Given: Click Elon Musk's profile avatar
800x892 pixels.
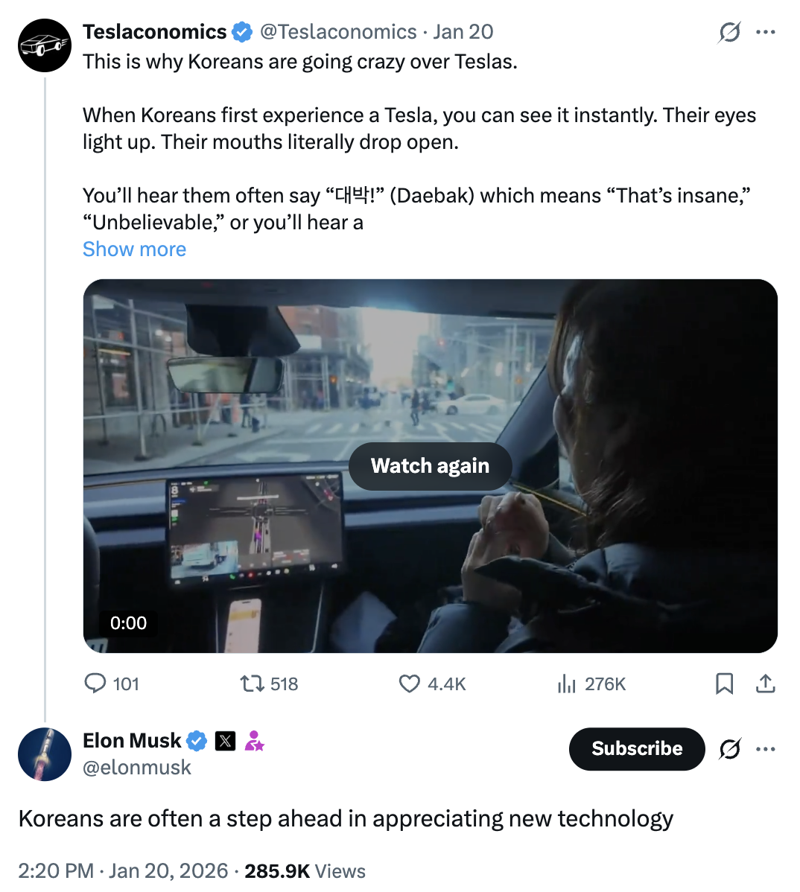Looking at the screenshot, I should pyautogui.click(x=44, y=755).
